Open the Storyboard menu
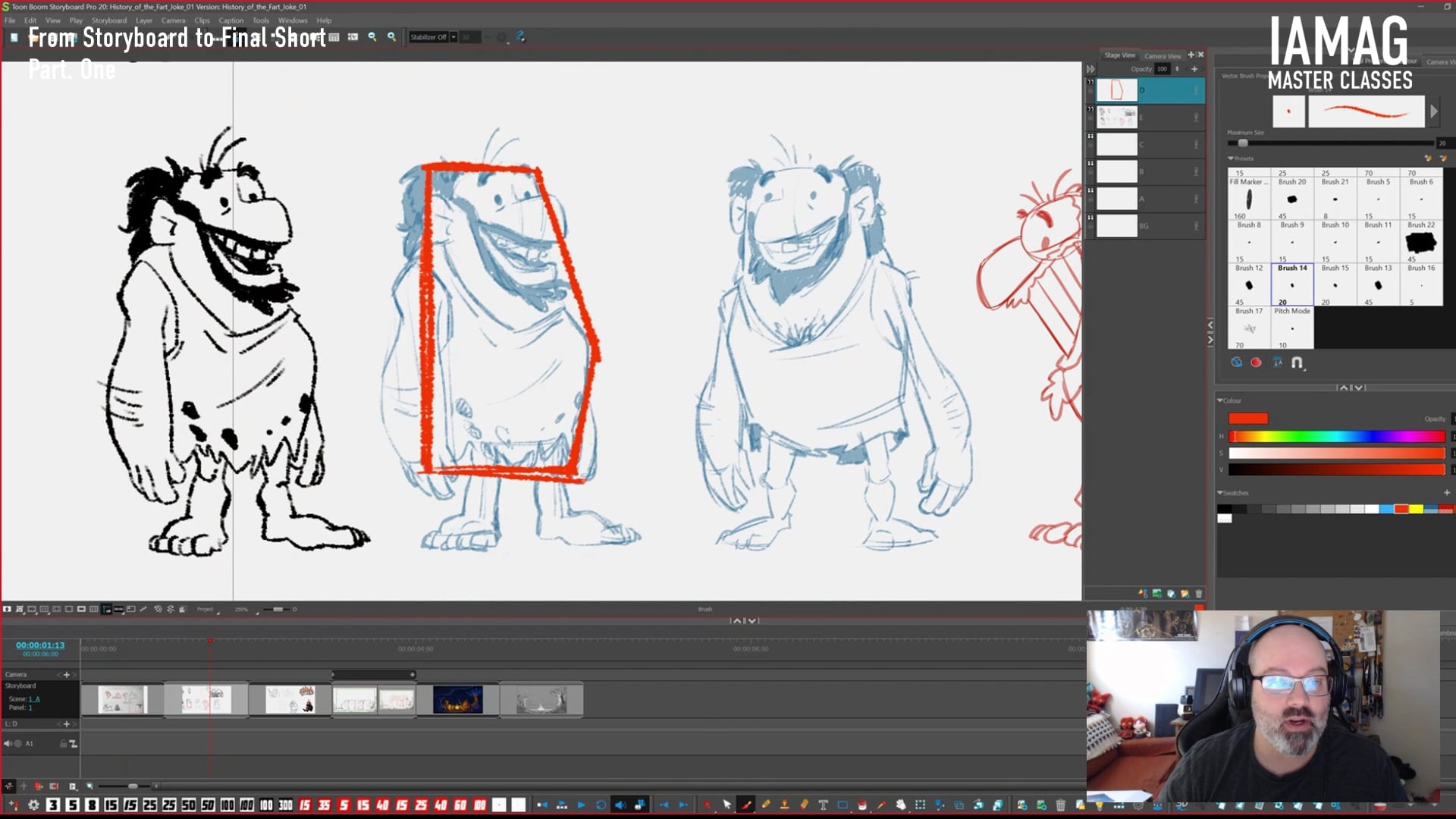1456x819 pixels. click(x=109, y=20)
